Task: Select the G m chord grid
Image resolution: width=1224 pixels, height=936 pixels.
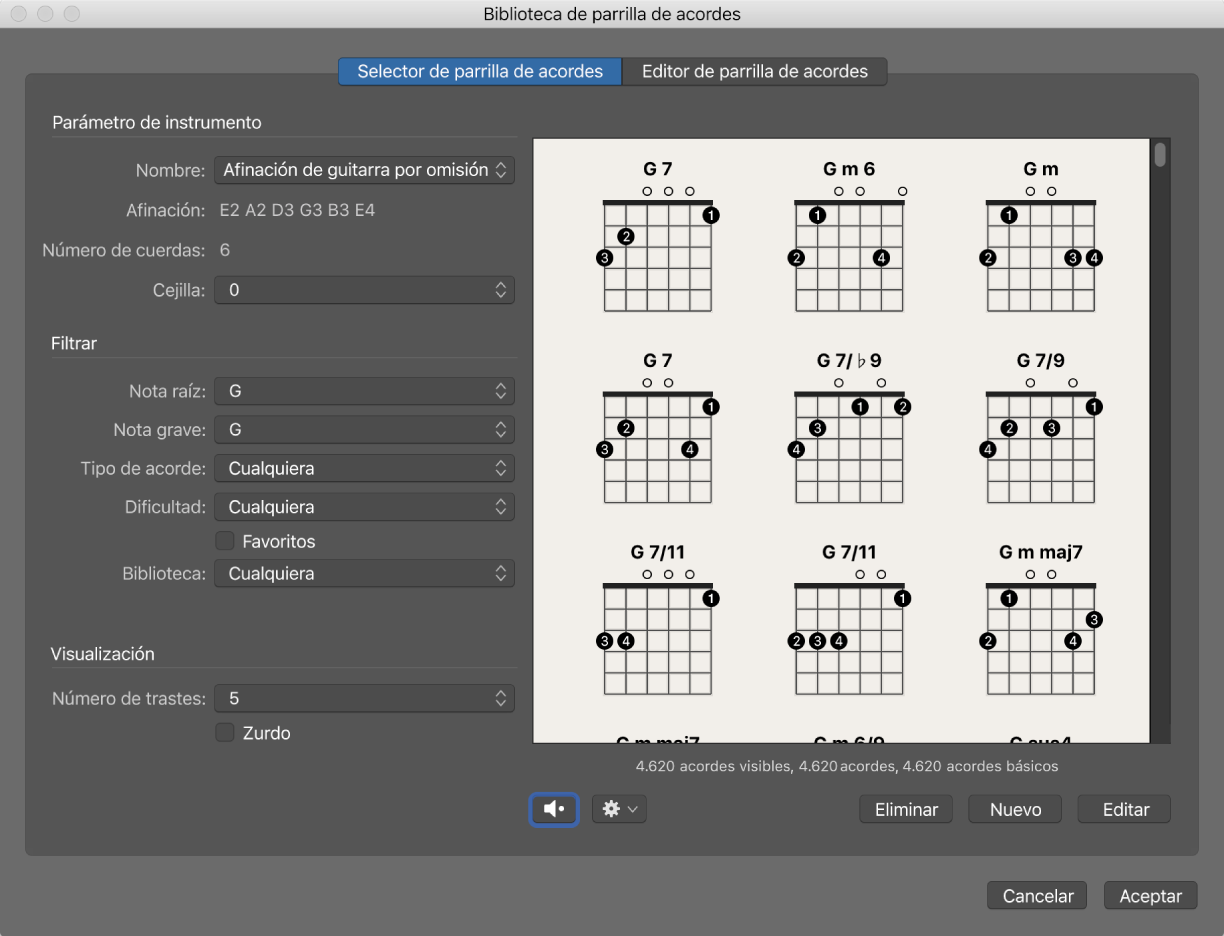Action: coord(1041,237)
